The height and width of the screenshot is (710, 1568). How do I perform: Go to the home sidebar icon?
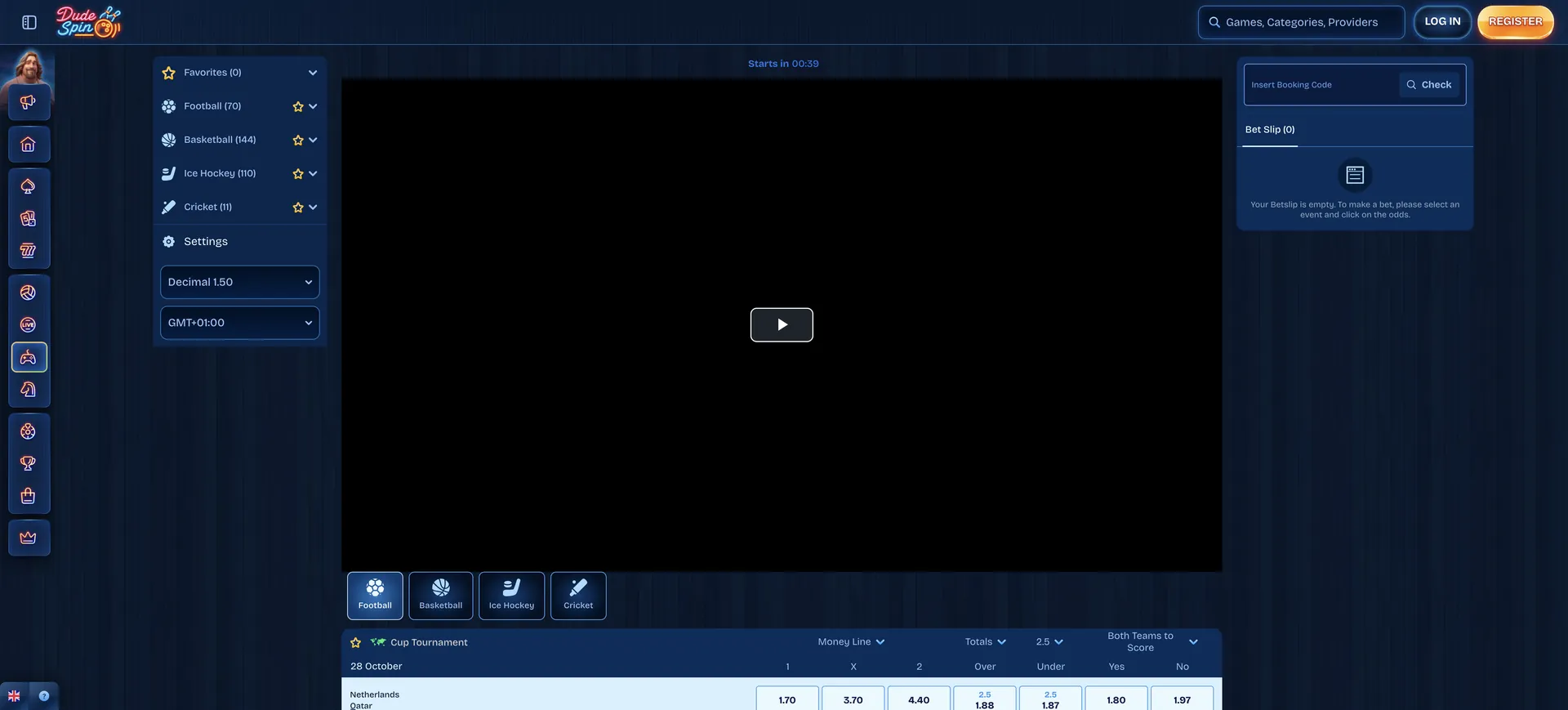click(29, 145)
